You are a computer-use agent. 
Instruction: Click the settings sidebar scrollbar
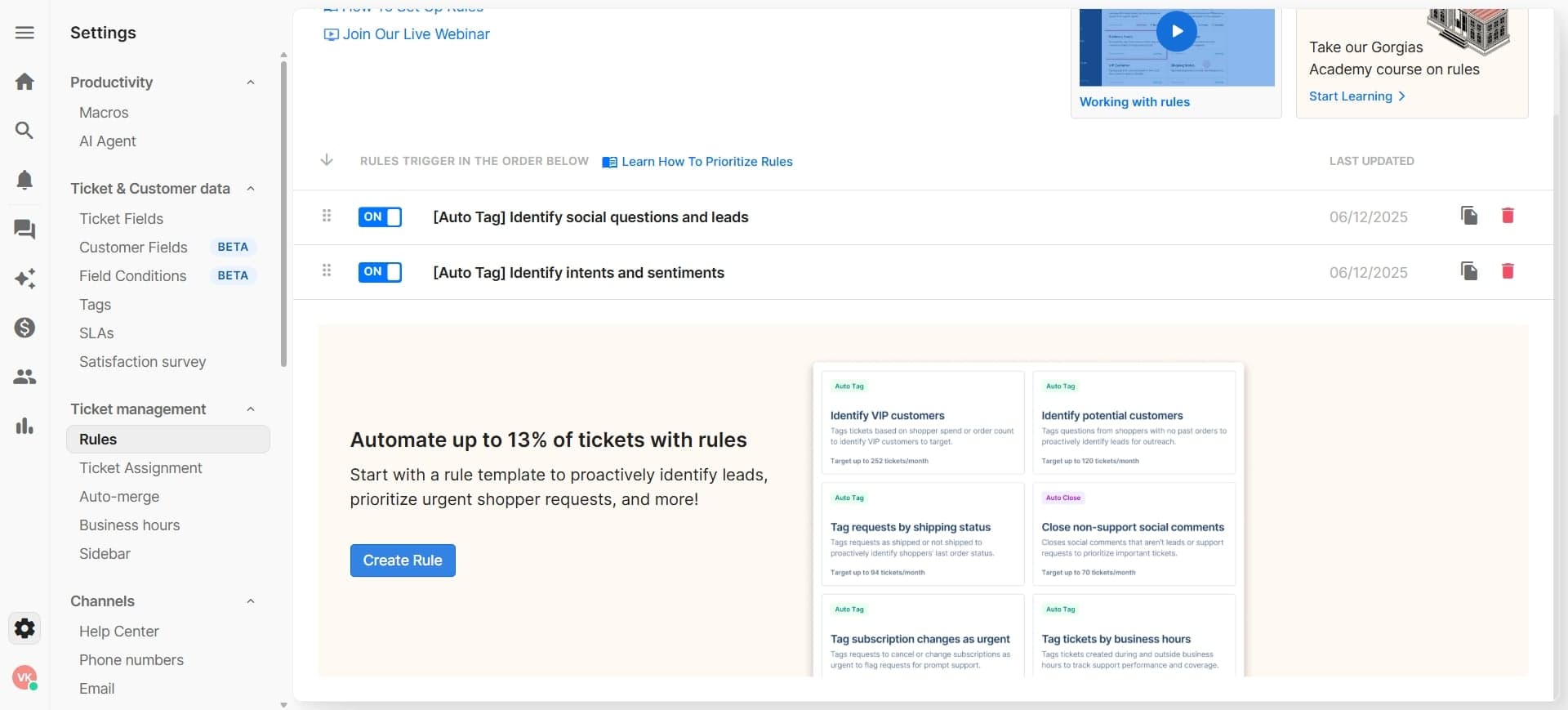pyautogui.click(x=283, y=212)
